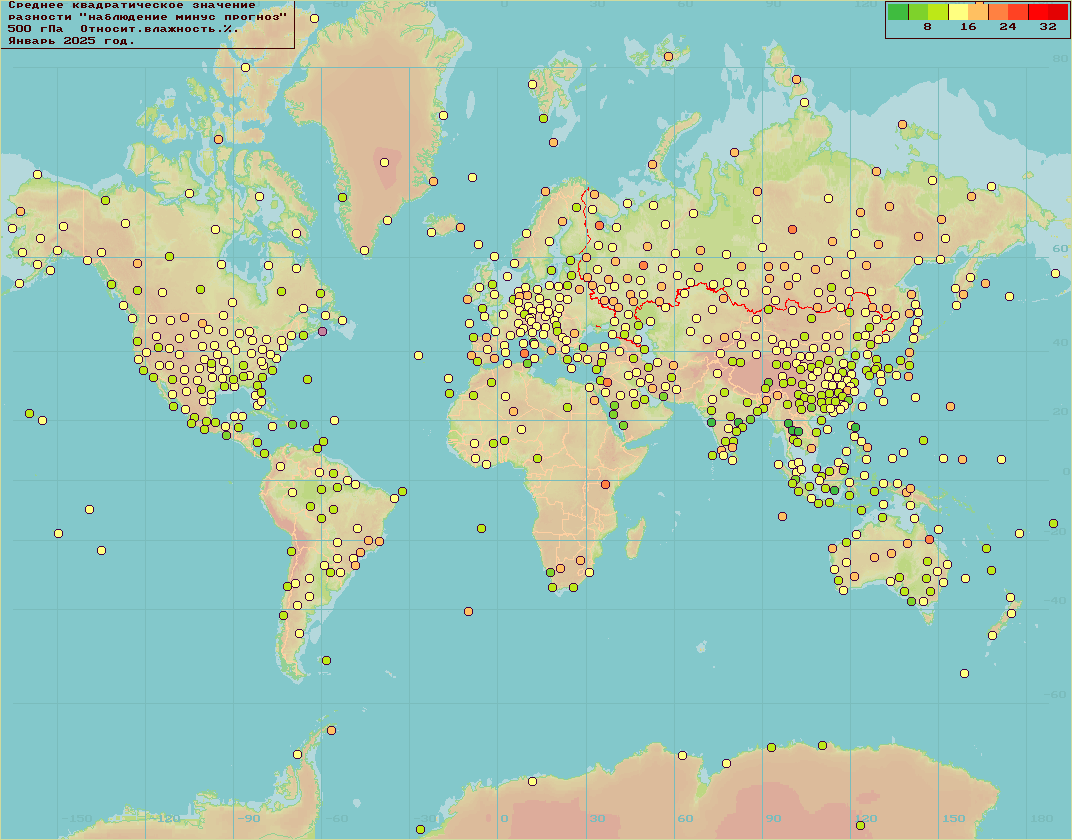Click the longitude label 90 at bottom
1072x840 pixels.
(773, 818)
